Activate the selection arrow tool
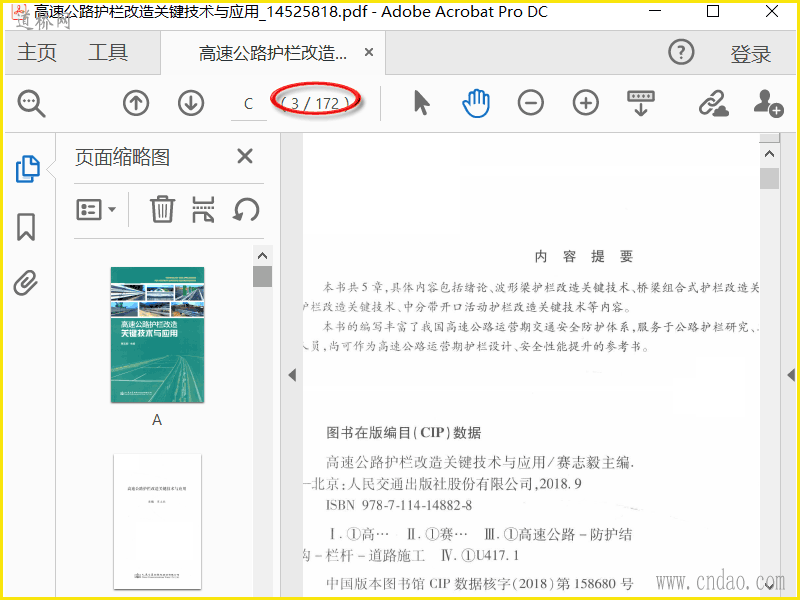 coord(421,103)
